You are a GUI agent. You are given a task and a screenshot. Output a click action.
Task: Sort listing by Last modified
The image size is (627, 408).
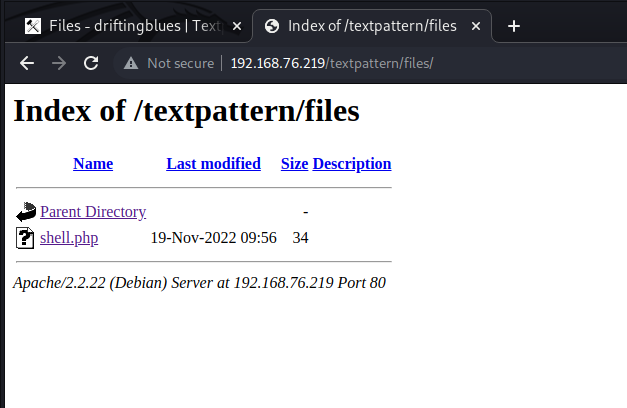214,164
